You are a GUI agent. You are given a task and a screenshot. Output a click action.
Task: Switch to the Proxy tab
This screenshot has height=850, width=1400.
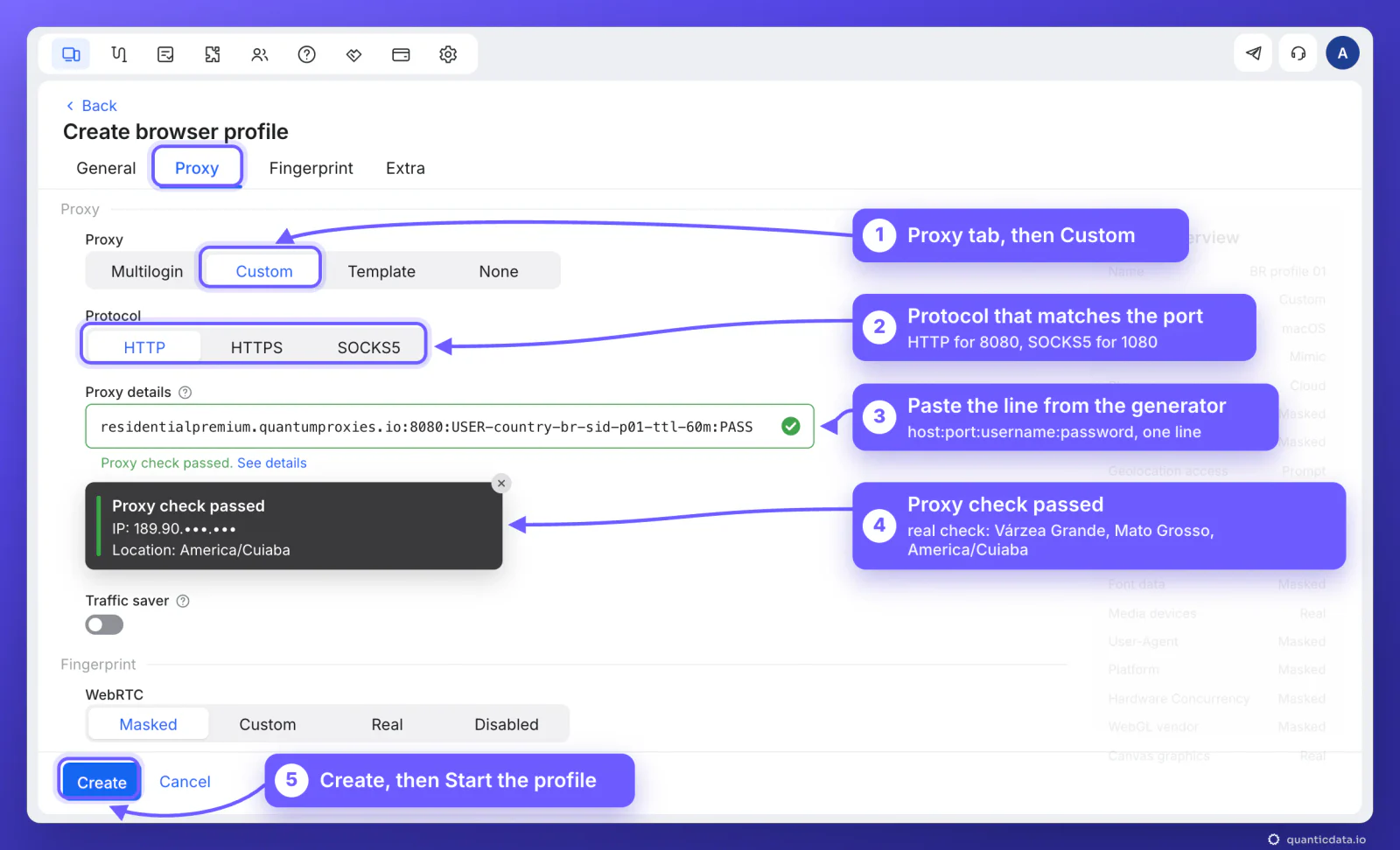(197, 168)
